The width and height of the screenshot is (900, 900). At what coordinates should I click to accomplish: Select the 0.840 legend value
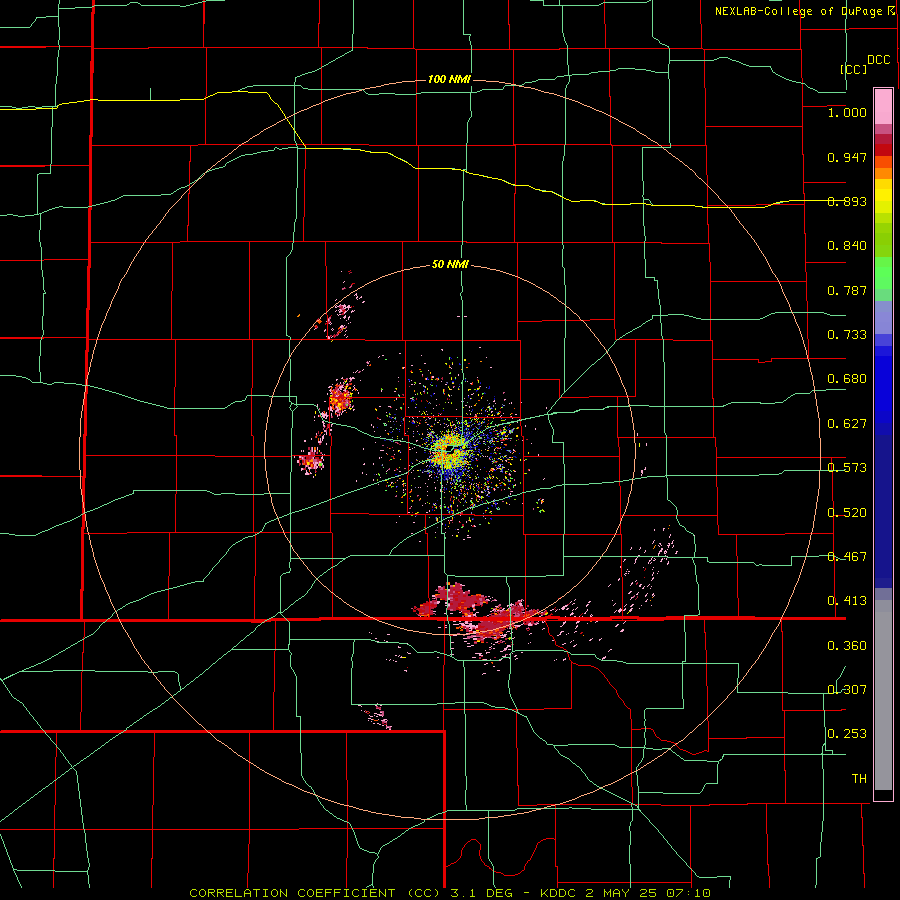coord(847,246)
